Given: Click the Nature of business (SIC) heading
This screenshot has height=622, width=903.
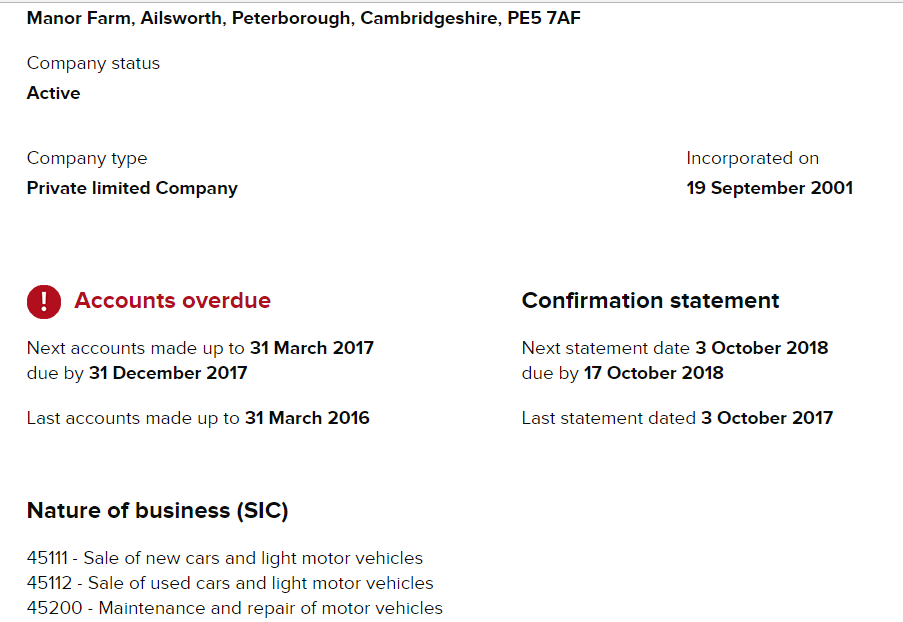Looking at the screenshot, I should (x=157, y=511).
